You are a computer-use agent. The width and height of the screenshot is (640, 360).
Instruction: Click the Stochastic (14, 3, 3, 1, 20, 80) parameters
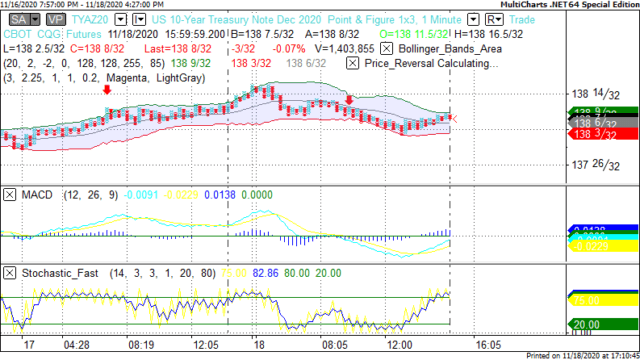tap(162, 273)
